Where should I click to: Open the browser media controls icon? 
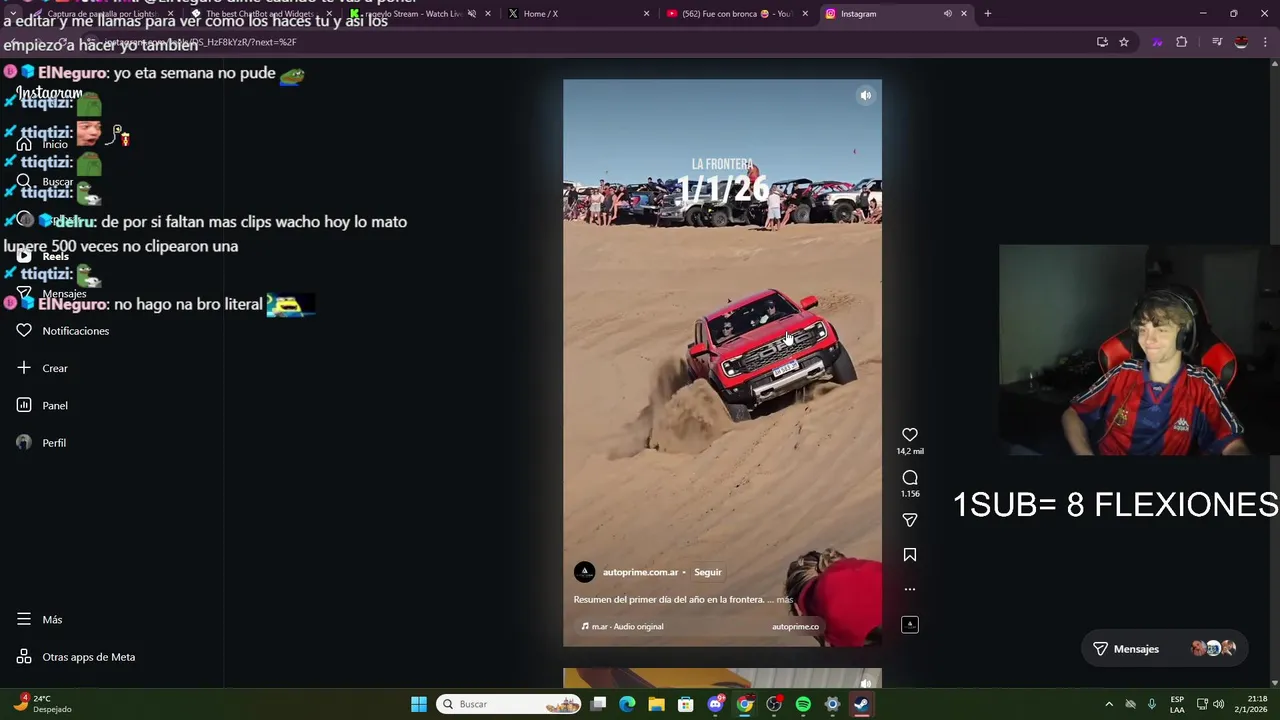pos(1217,42)
